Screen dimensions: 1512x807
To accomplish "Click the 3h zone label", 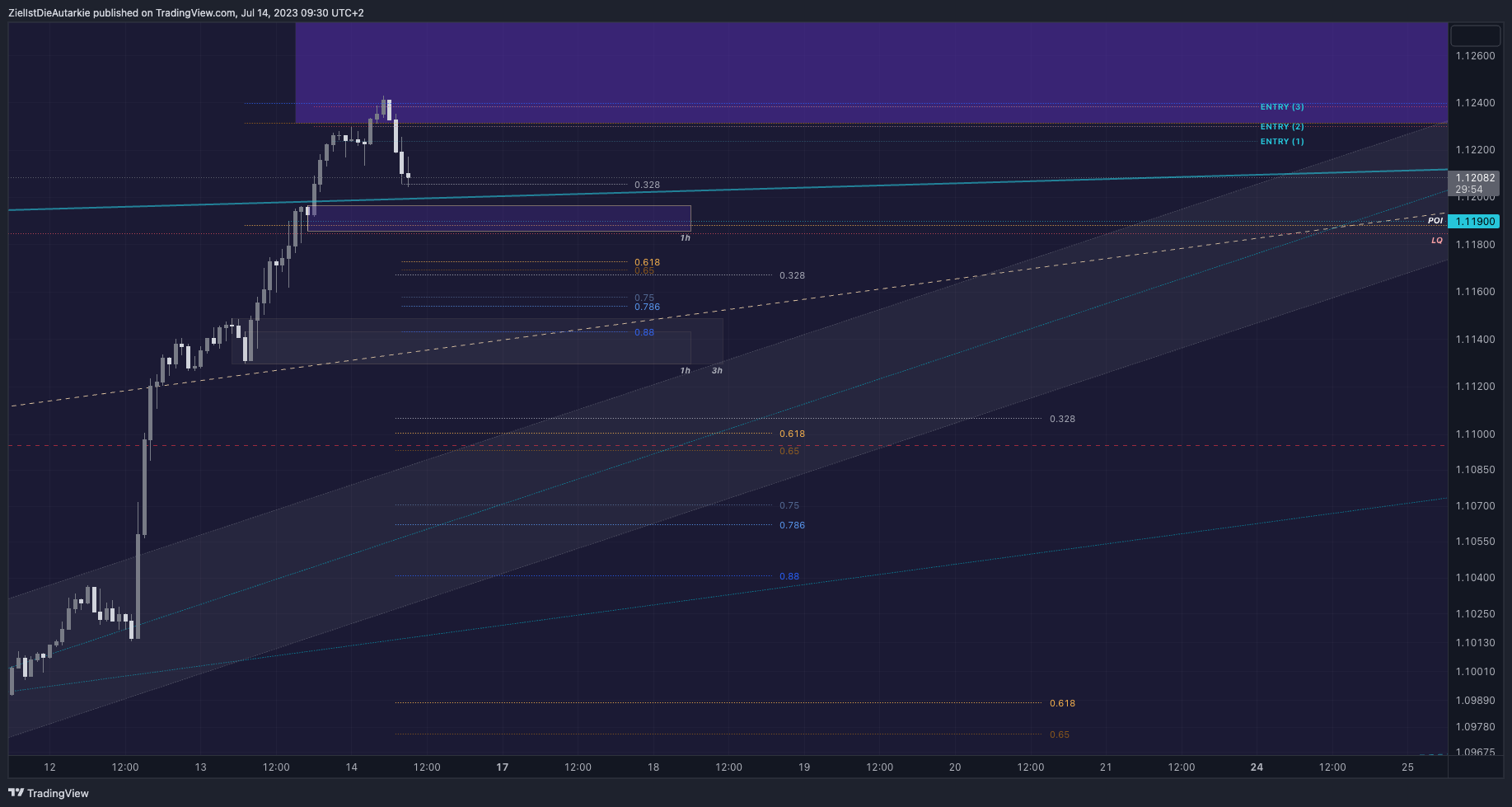I will tap(717, 371).
